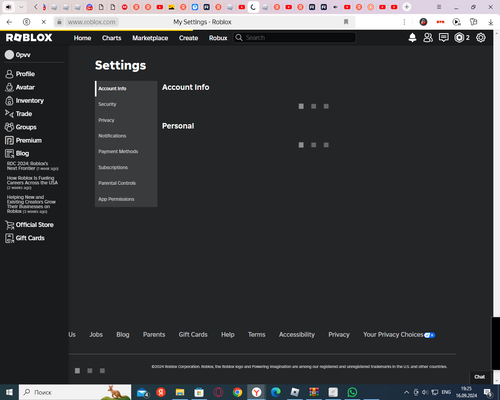500x400 pixels.
Task: Open Profile in left sidebar
Action: (x=20, y=74)
